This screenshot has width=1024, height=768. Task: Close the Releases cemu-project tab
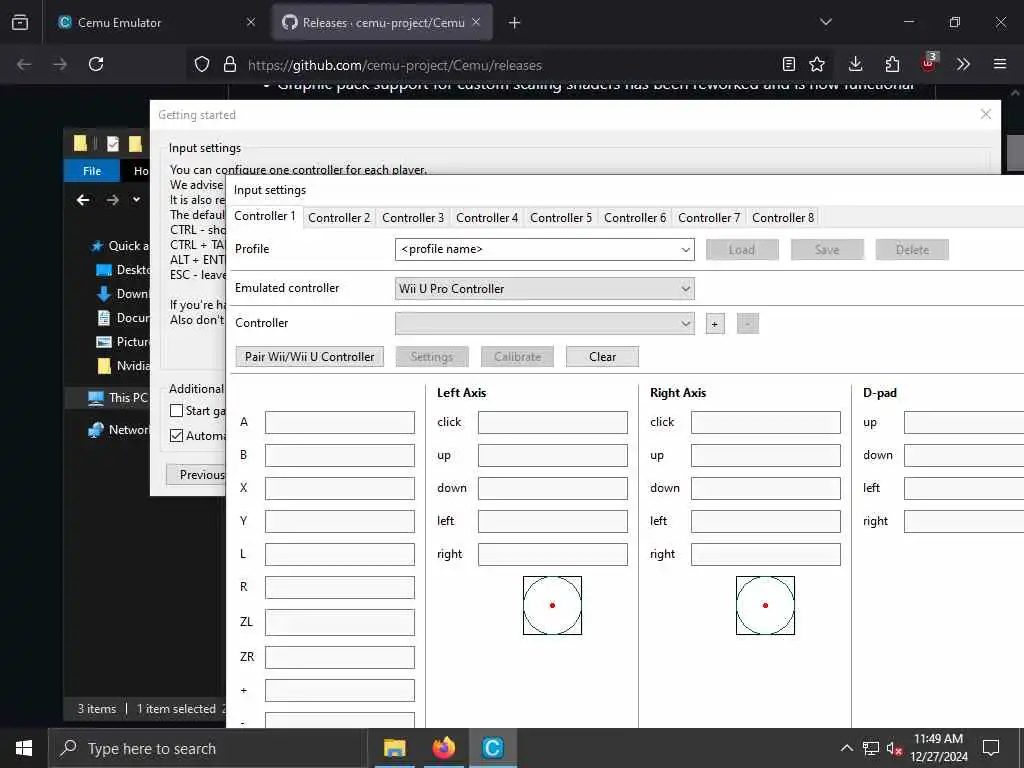point(476,22)
